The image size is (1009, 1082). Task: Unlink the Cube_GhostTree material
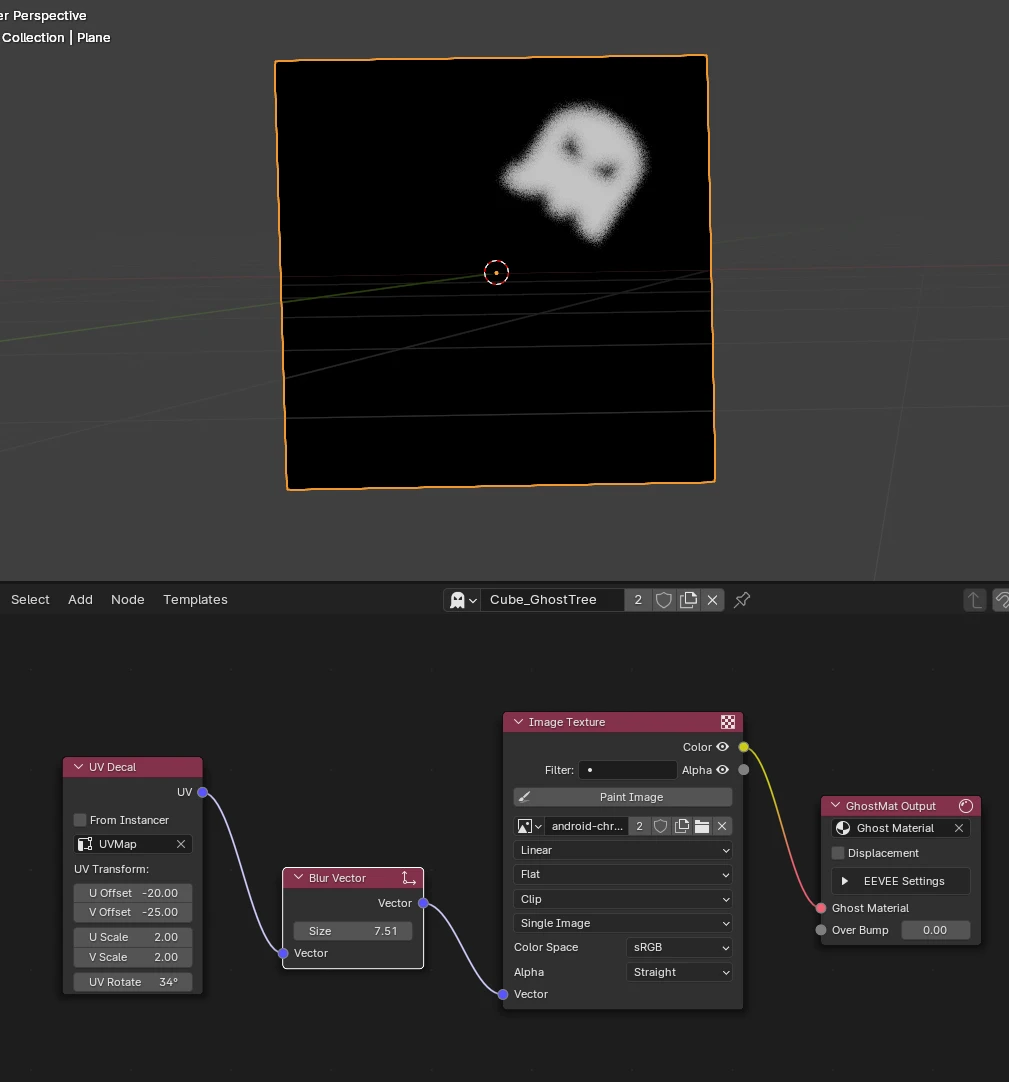pos(713,600)
